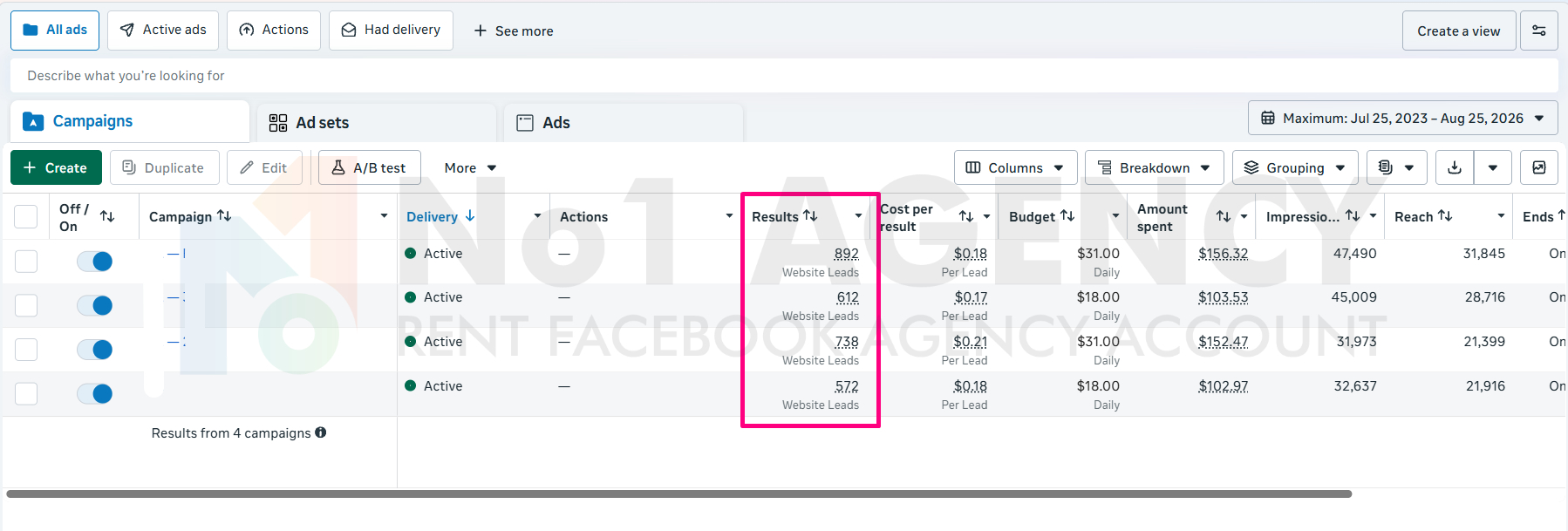Open Reach column options caret
This screenshot has width=1568, height=531.
pyautogui.click(x=1501, y=215)
